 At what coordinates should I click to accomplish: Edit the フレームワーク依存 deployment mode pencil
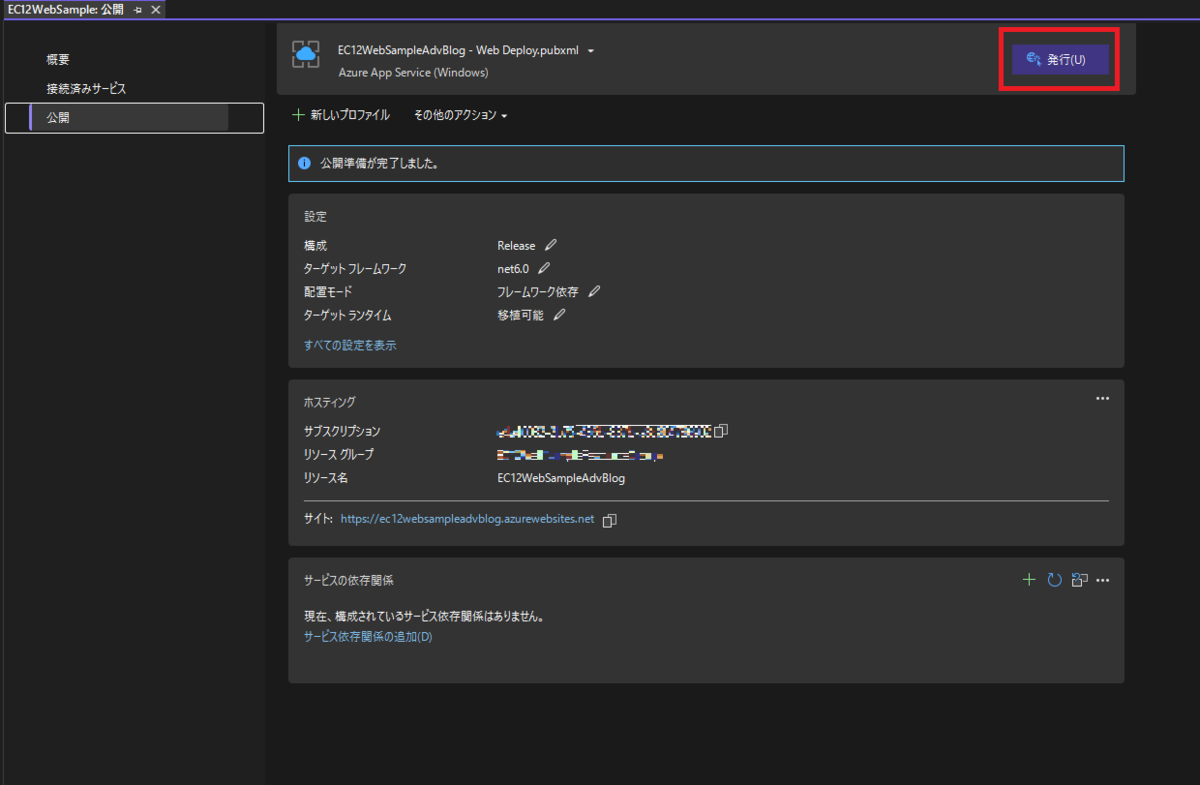(594, 291)
